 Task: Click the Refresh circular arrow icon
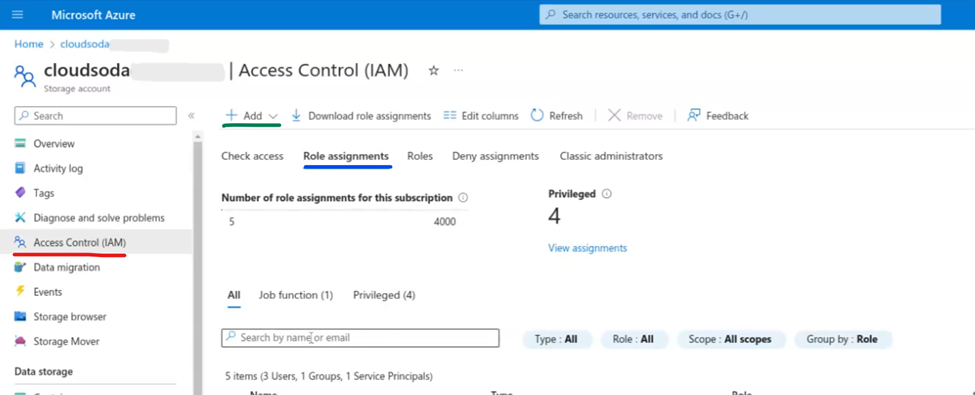tap(537, 116)
